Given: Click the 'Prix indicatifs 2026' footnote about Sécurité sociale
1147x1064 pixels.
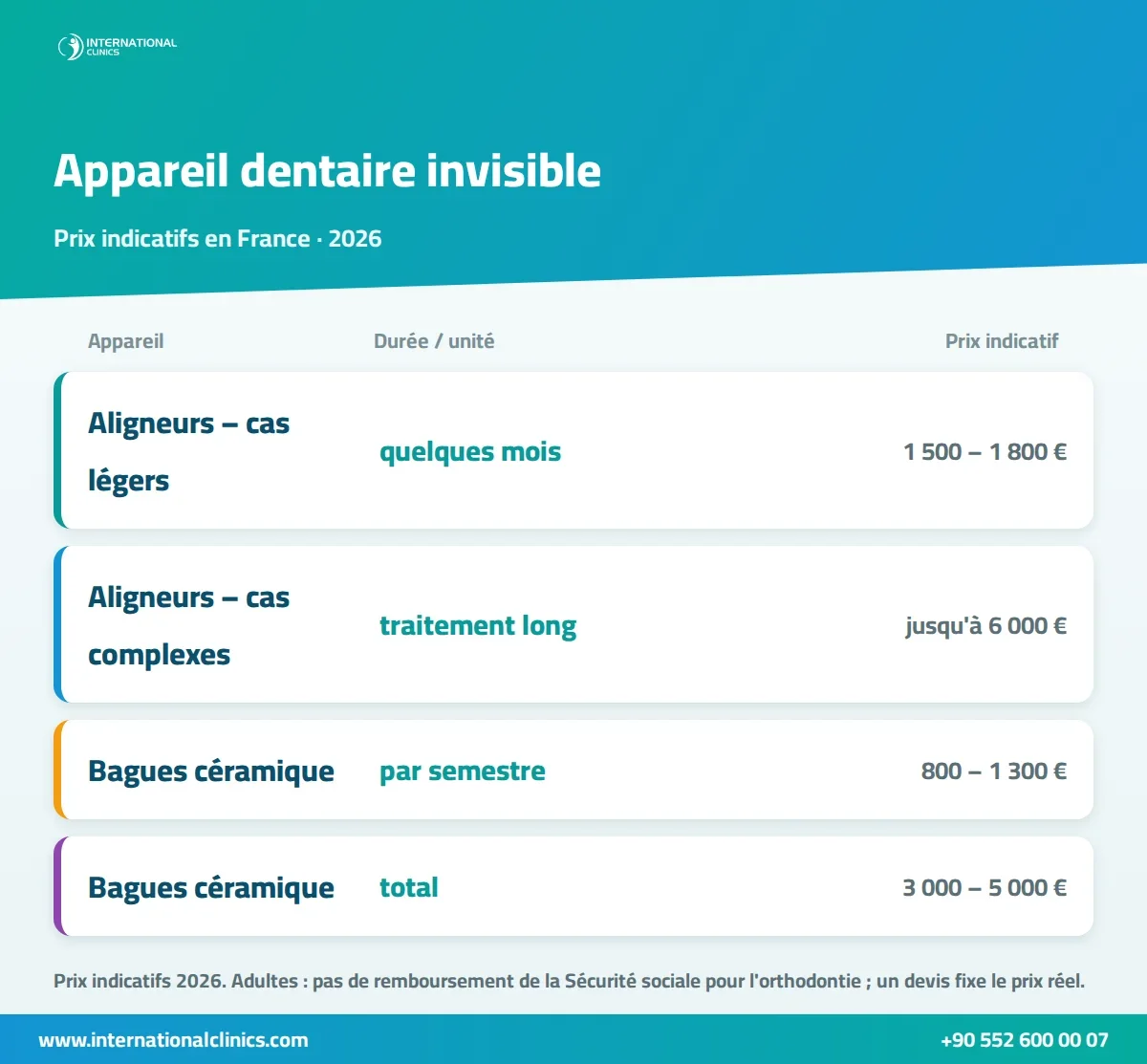Looking at the screenshot, I should pyautogui.click(x=569, y=982).
